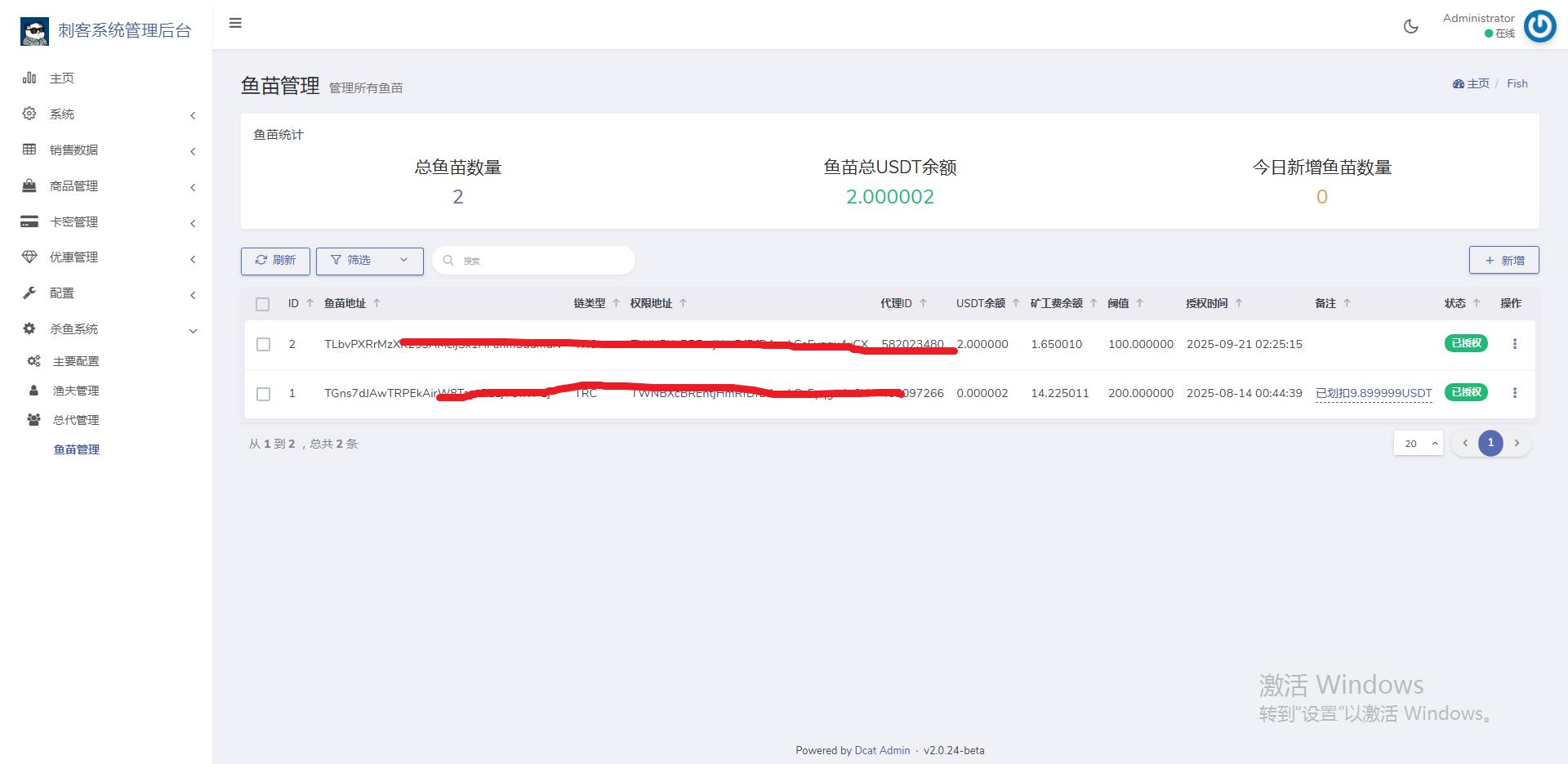Open 主页 in the sidebar
Viewport: 1568px width, 764px height.
point(62,78)
